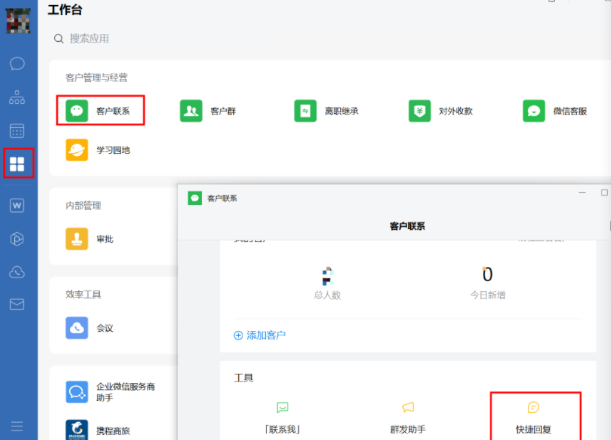The width and height of the screenshot is (611, 440).
Task: Open the 微信客服 app
Action: point(555,111)
